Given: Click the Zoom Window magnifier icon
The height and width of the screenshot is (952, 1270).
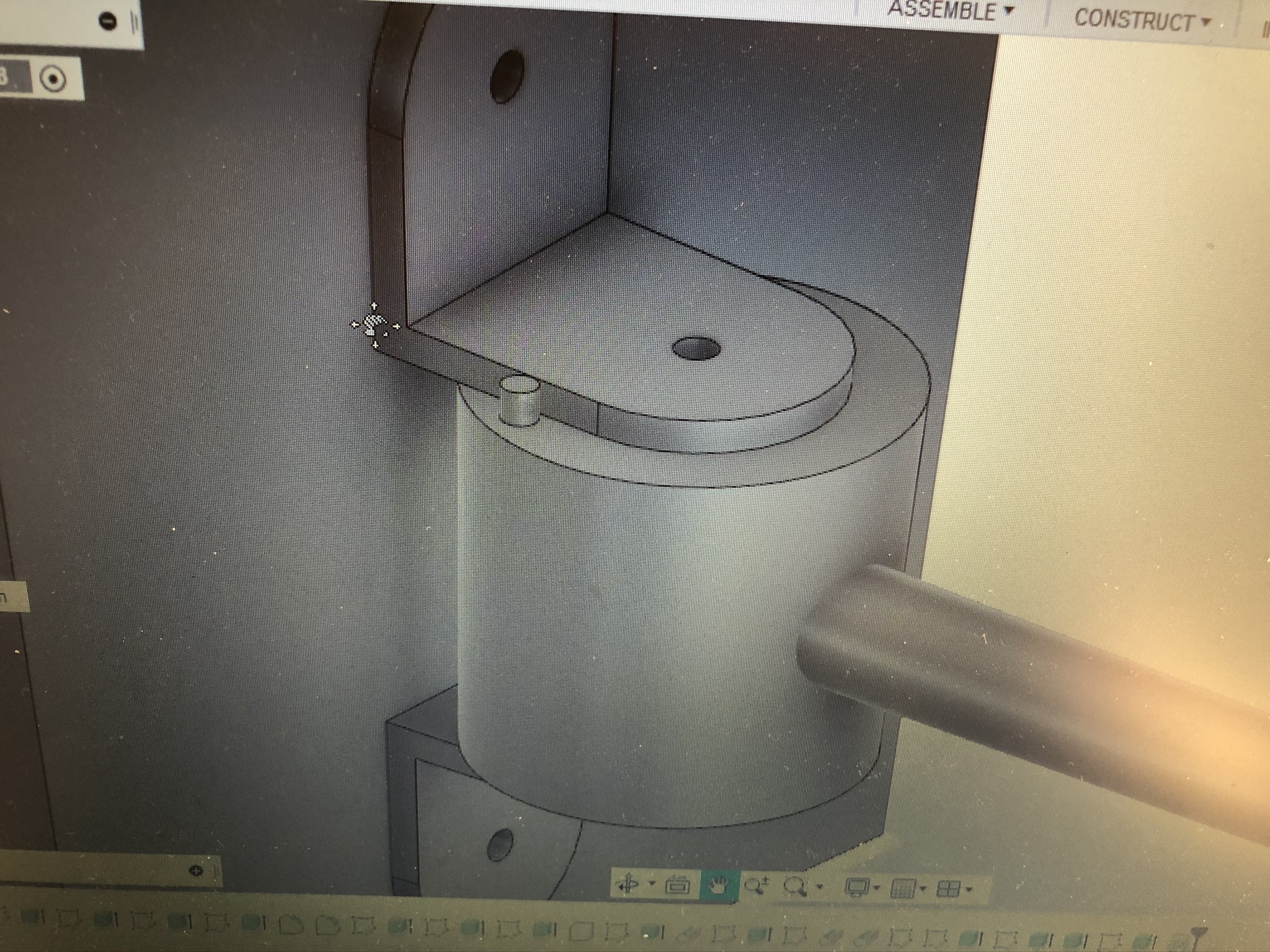Looking at the screenshot, I should point(794,887).
